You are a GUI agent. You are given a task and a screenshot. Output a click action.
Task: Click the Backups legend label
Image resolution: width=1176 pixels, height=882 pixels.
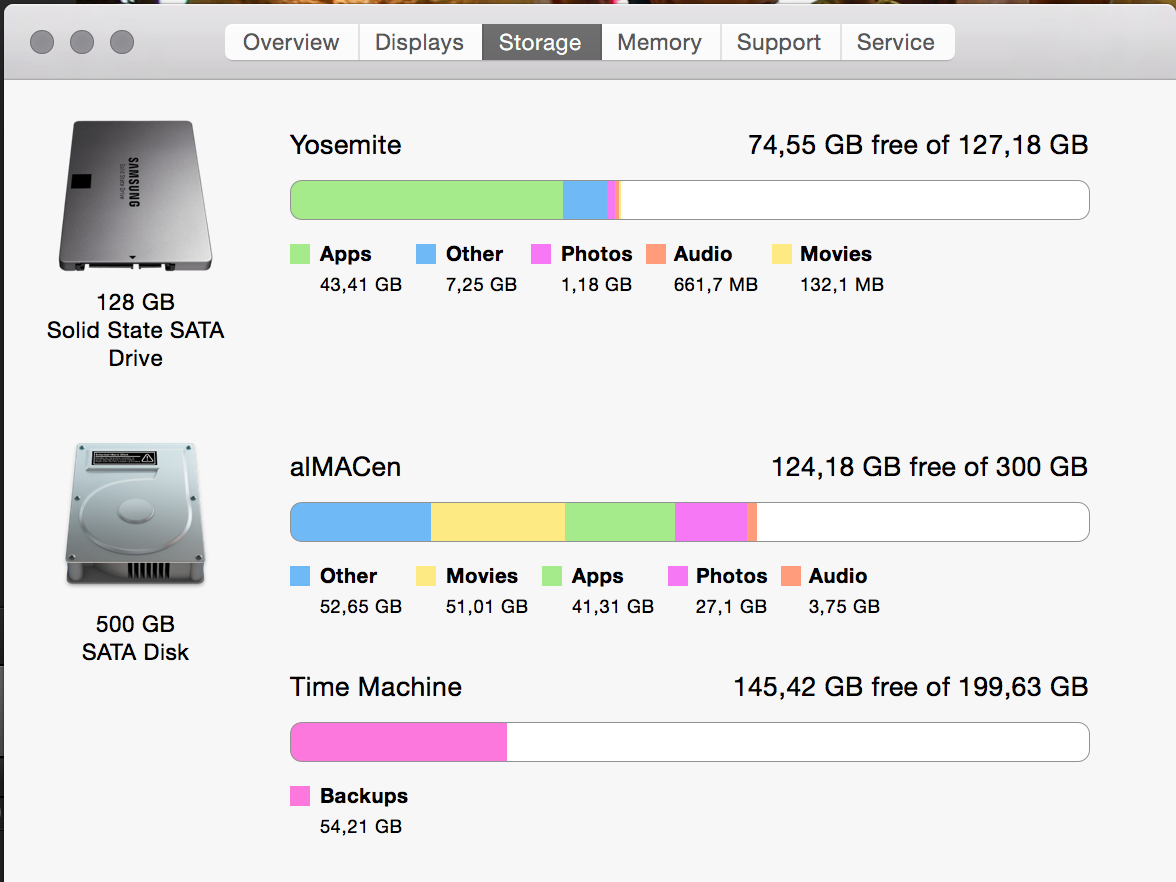364,796
